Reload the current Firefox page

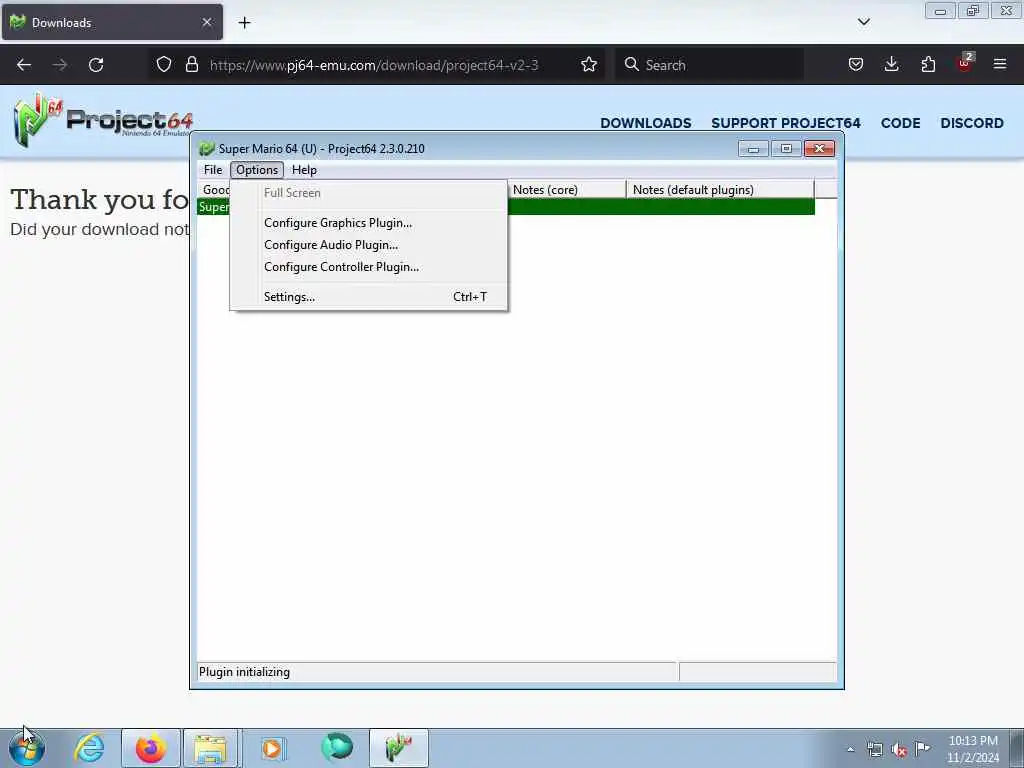96,65
